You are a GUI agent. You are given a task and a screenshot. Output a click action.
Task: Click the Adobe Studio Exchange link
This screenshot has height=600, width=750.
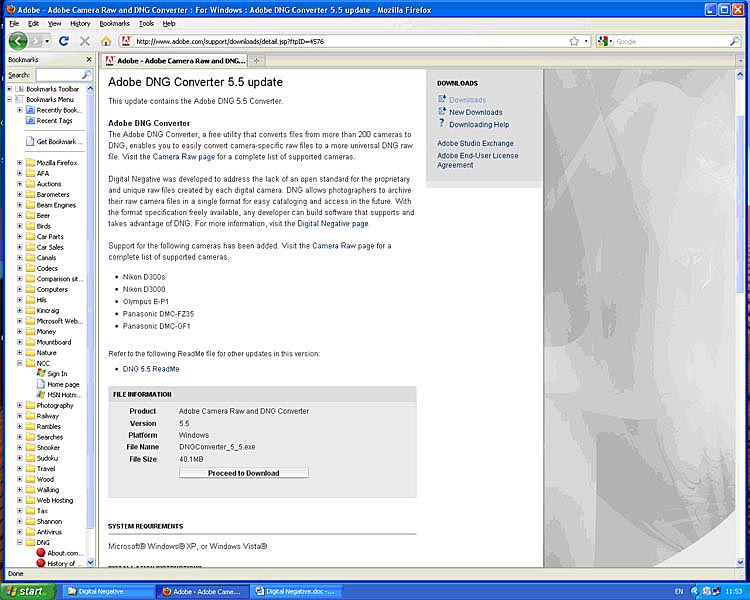coord(474,143)
